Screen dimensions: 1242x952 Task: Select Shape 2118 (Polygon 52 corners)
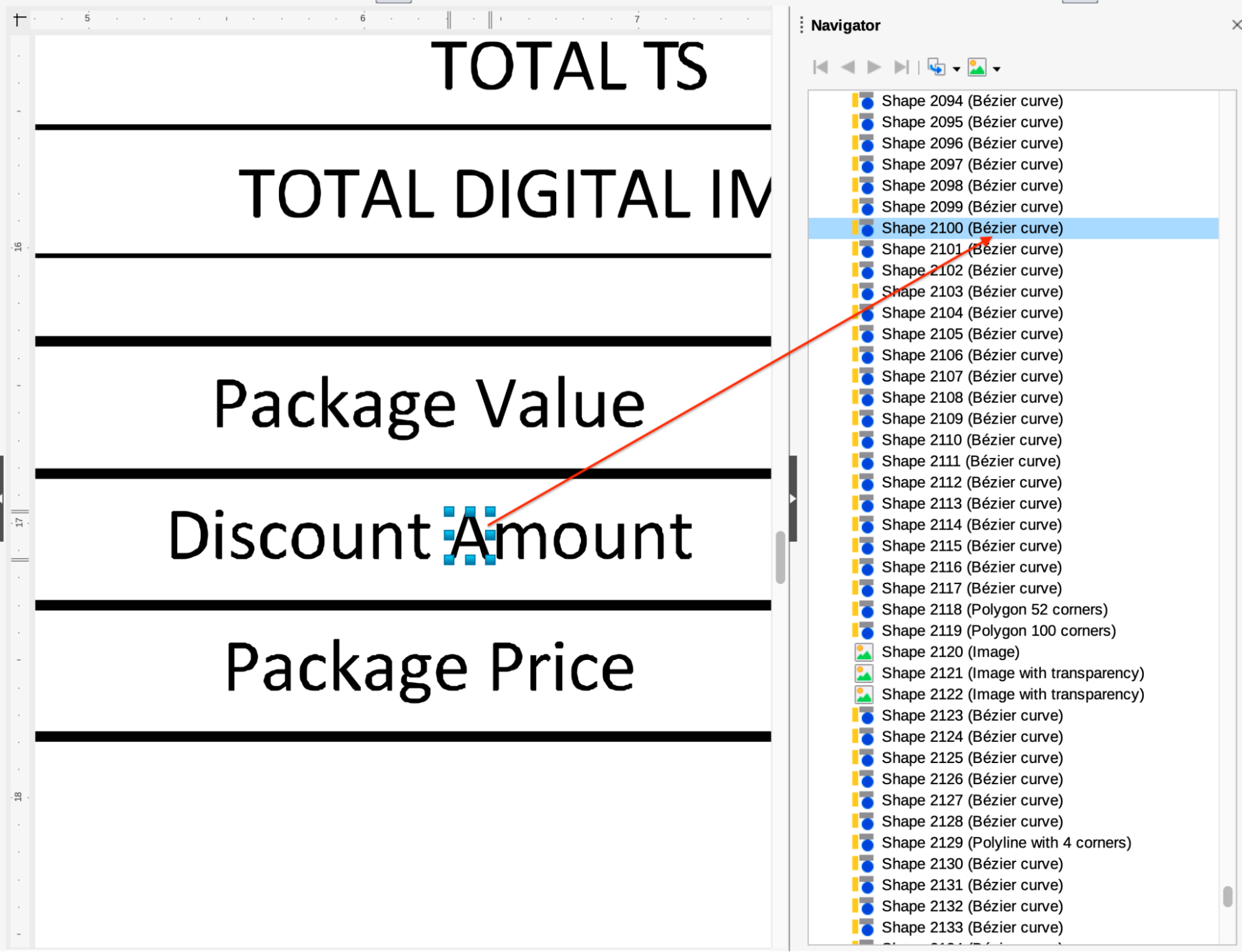994,610
